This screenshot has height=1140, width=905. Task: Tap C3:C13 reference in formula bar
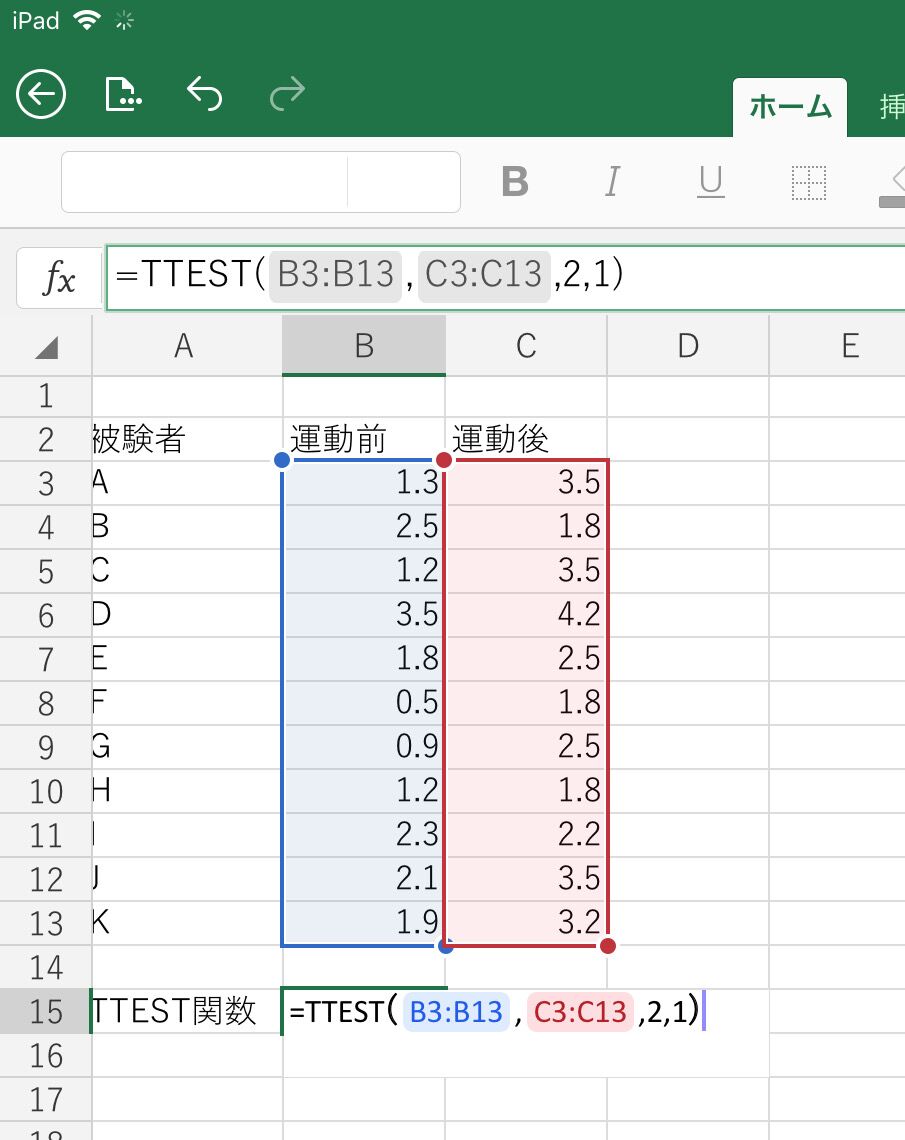coord(483,276)
